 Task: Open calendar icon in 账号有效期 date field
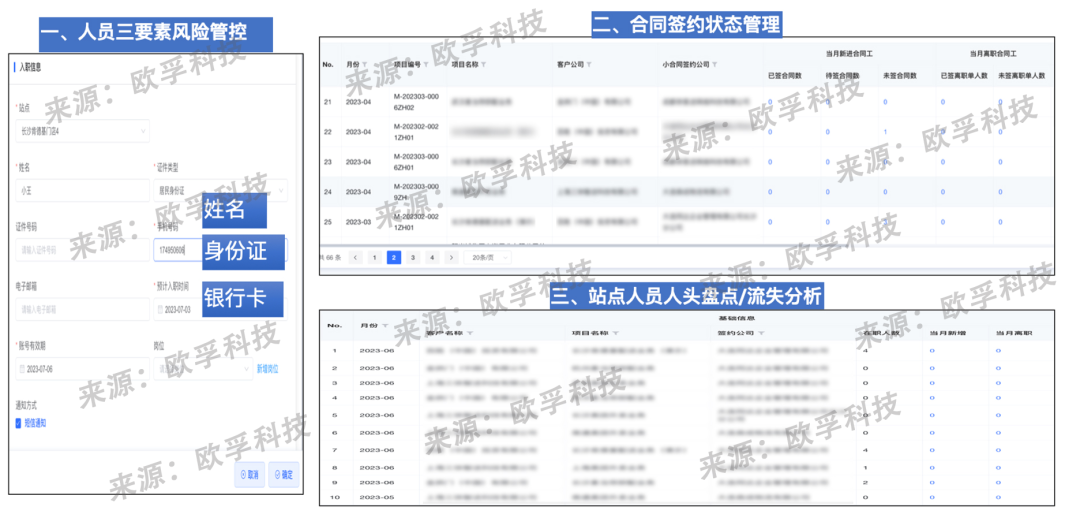(x=21, y=369)
